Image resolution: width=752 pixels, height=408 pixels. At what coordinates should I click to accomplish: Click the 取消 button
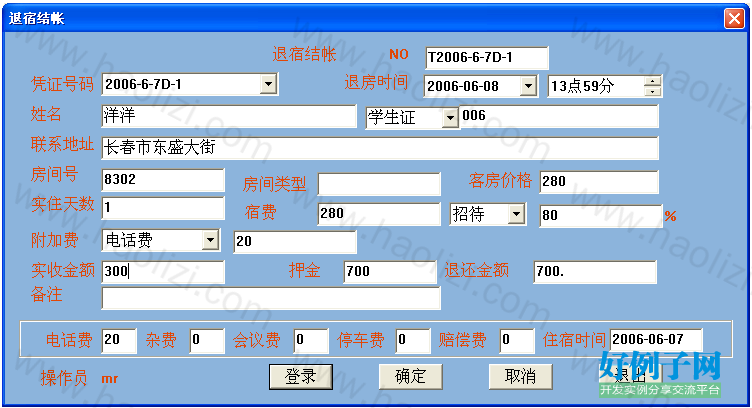pos(520,376)
